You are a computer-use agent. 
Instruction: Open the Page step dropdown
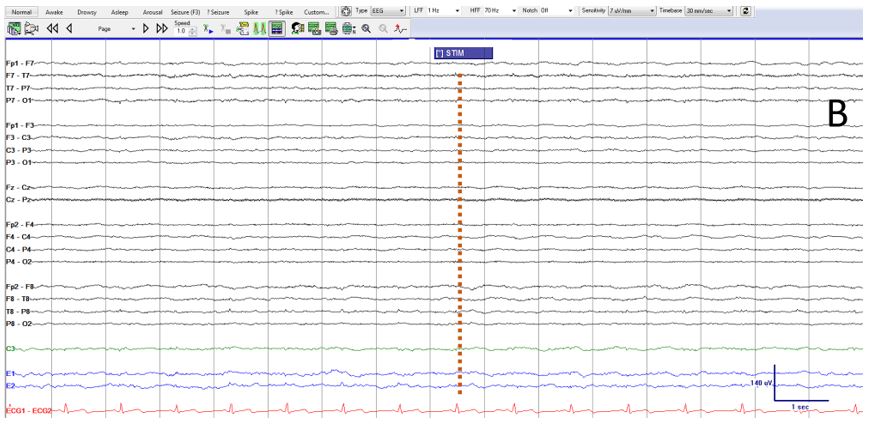(x=116, y=29)
